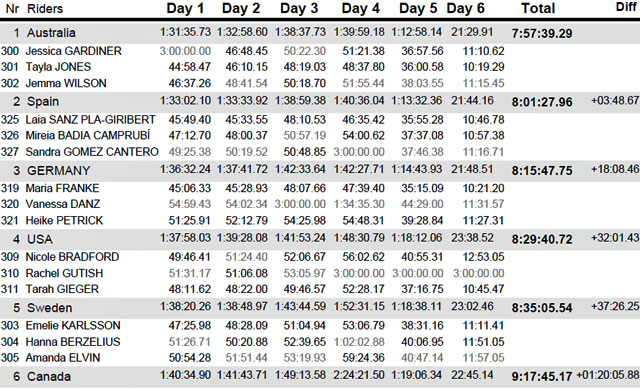
Task: Click Canada total time 9:17:45.17
Action: point(542,376)
